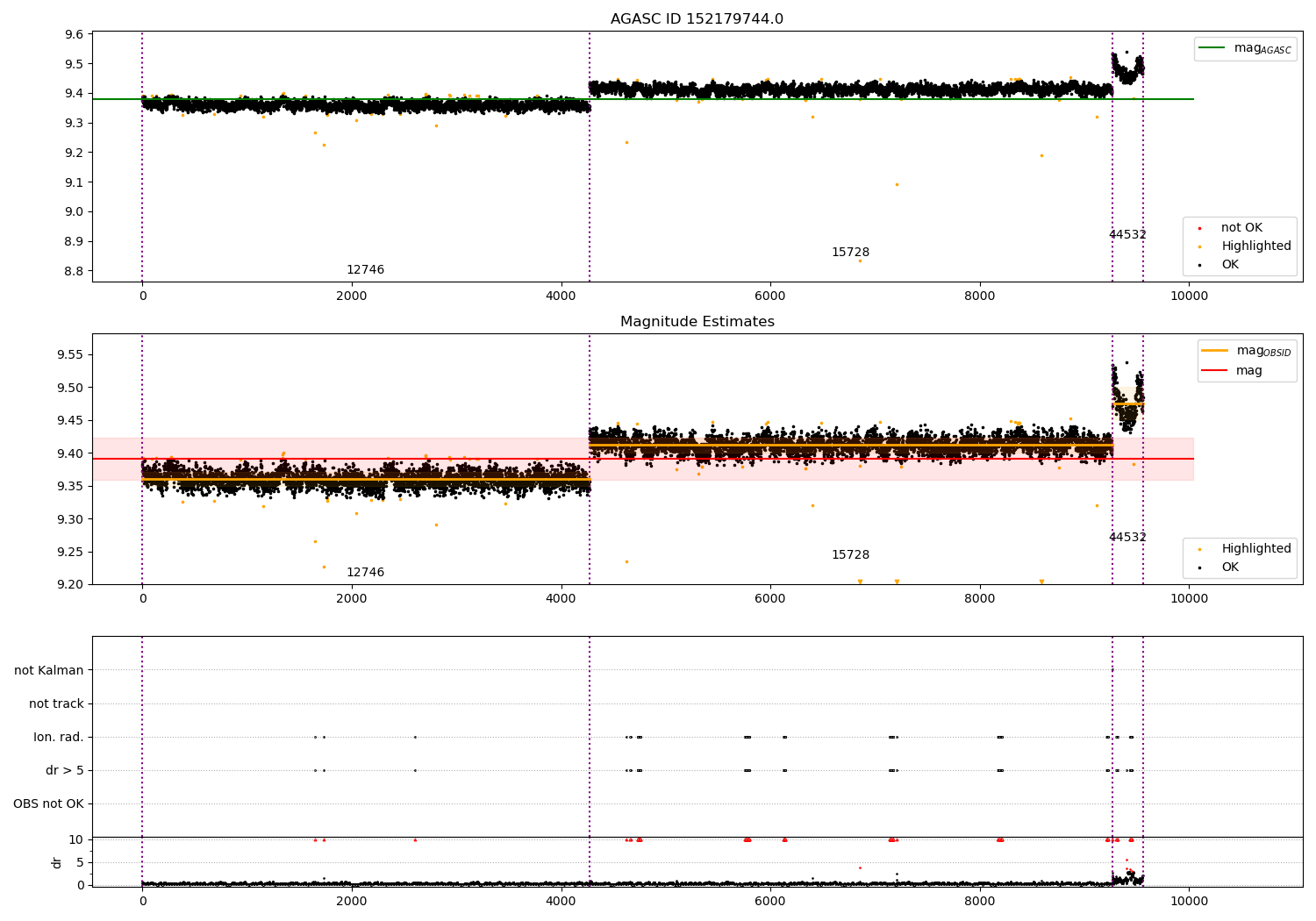Click the '44532' obsid label in the top panel
1316x921 pixels.
[x=1127, y=235]
